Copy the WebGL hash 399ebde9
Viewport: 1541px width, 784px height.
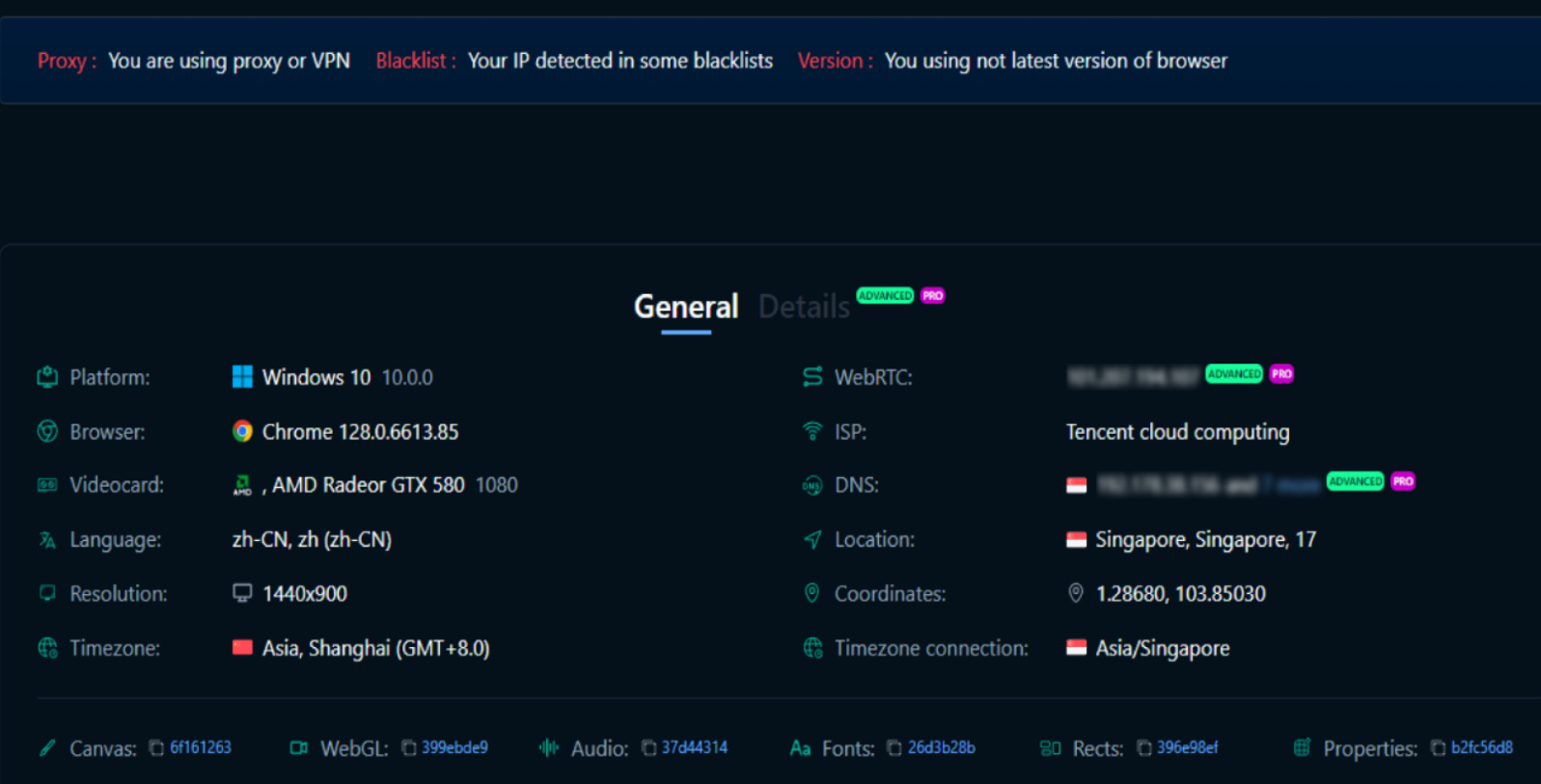[x=409, y=748]
